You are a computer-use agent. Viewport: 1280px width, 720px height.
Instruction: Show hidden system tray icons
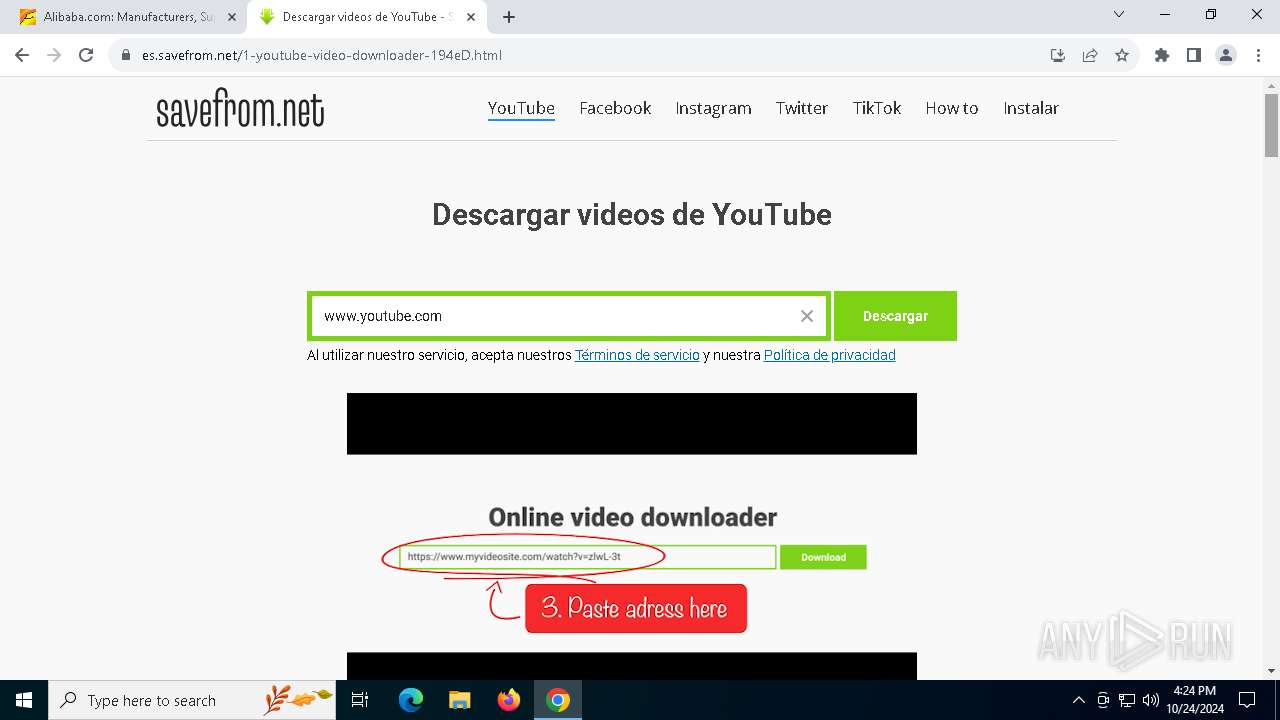[x=1078, y=700]
